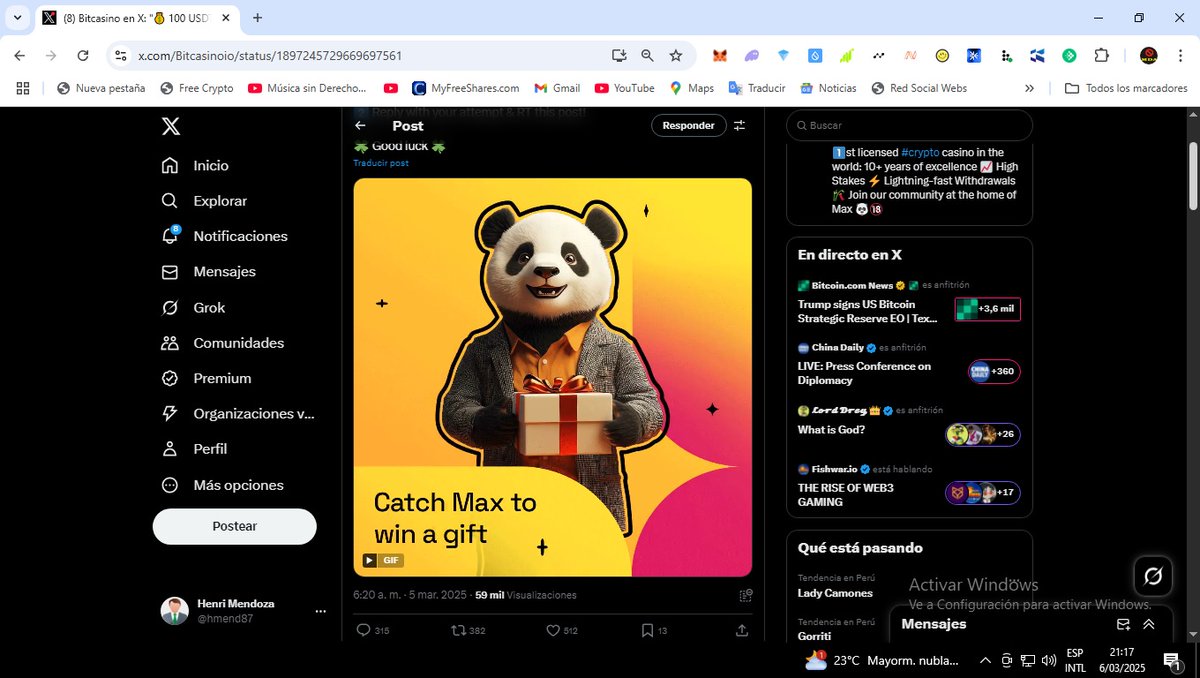Expand the Mensajes drawer chevrons
1200x678 pixels.
pyautogui.click(x=1149, y=624)
